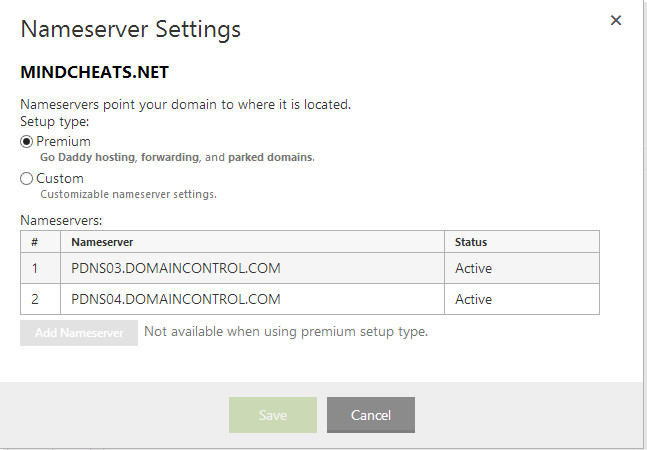The width and height of the screenshot is (647, 450).
Task: Click the disabled Add Nameserver button
Action: (x=79, y=332)
